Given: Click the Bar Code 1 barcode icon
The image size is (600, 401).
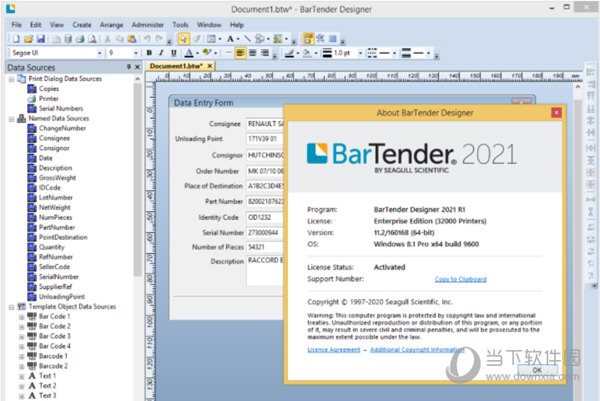Looking at the screenshot, I should pyautogui.click(x=32, y=316).
